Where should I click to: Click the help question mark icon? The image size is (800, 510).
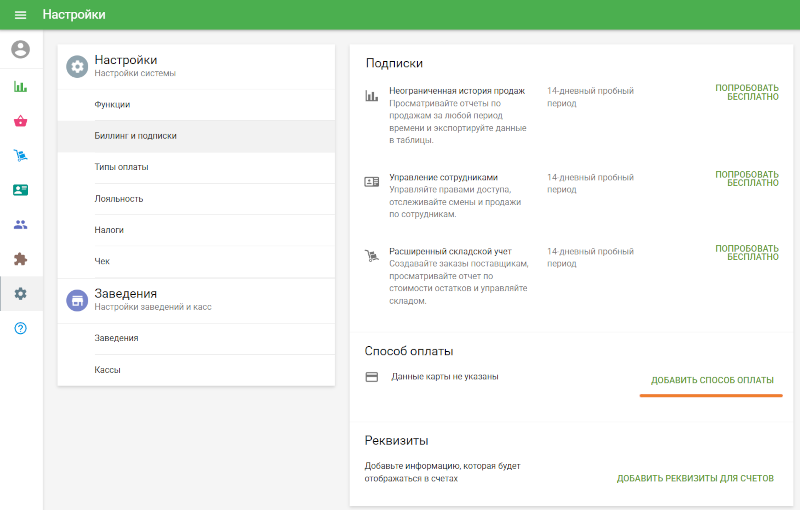20,328
